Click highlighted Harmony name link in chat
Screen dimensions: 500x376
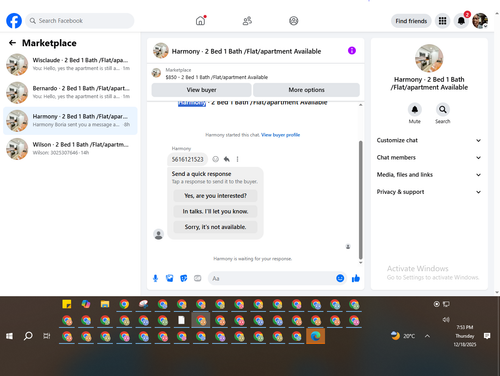pyautogui.click(x=192, y=103)
